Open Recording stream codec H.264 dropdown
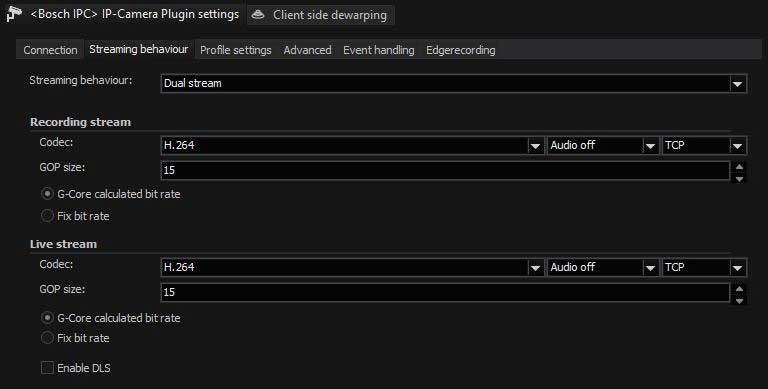Image resolution: width=768 pixels, height=389 pixels. pyautogui.click(x=352, y=146)
